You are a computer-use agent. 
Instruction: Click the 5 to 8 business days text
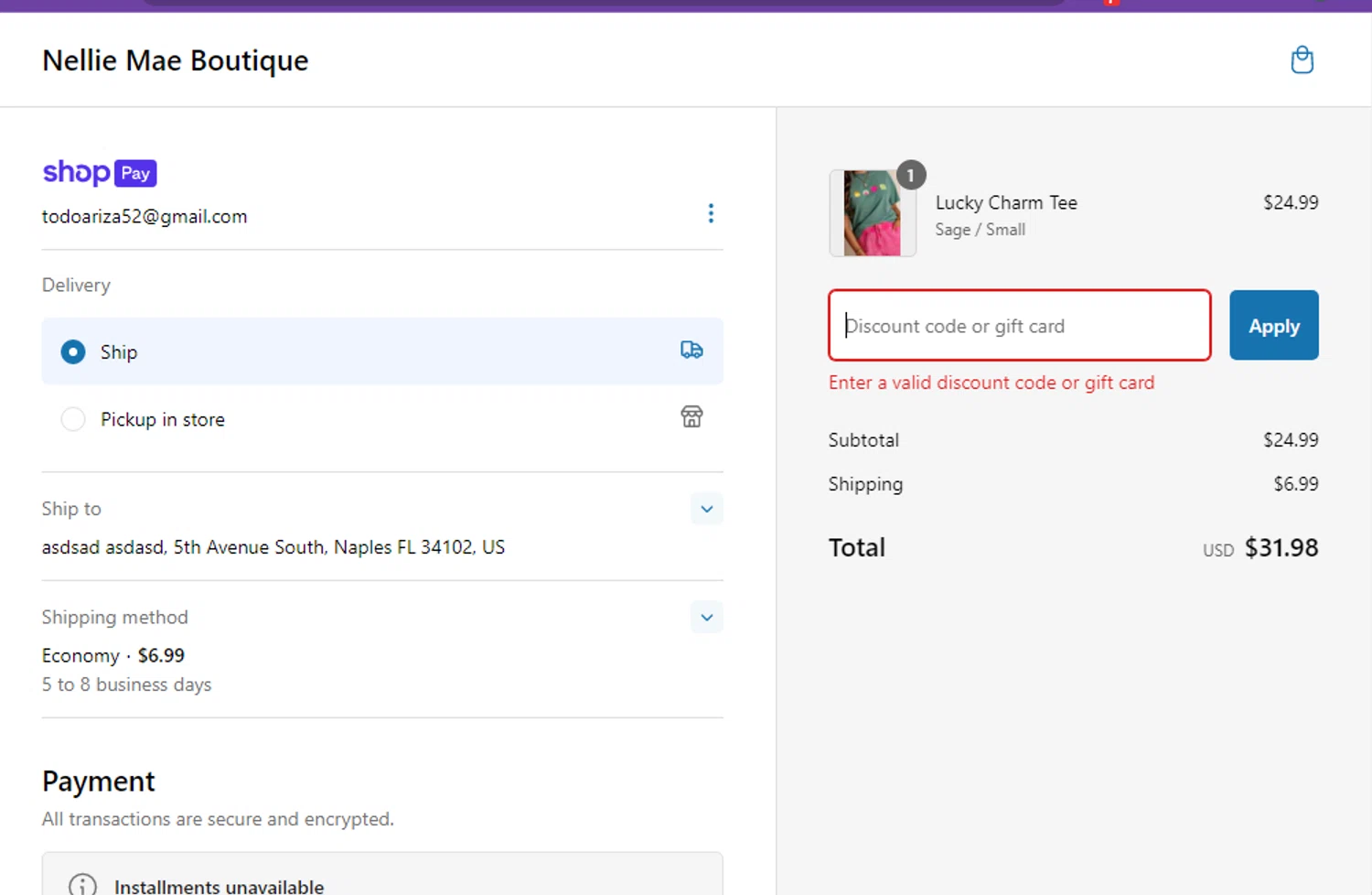(x=126, y=685)
